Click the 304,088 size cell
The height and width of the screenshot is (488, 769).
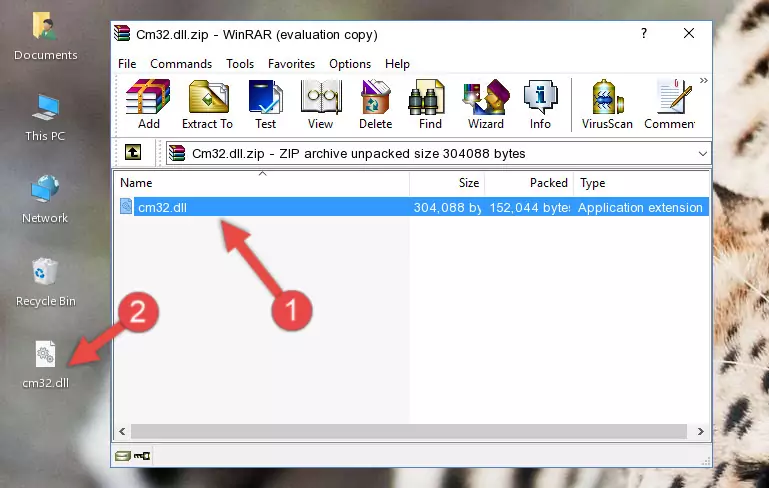447,207
